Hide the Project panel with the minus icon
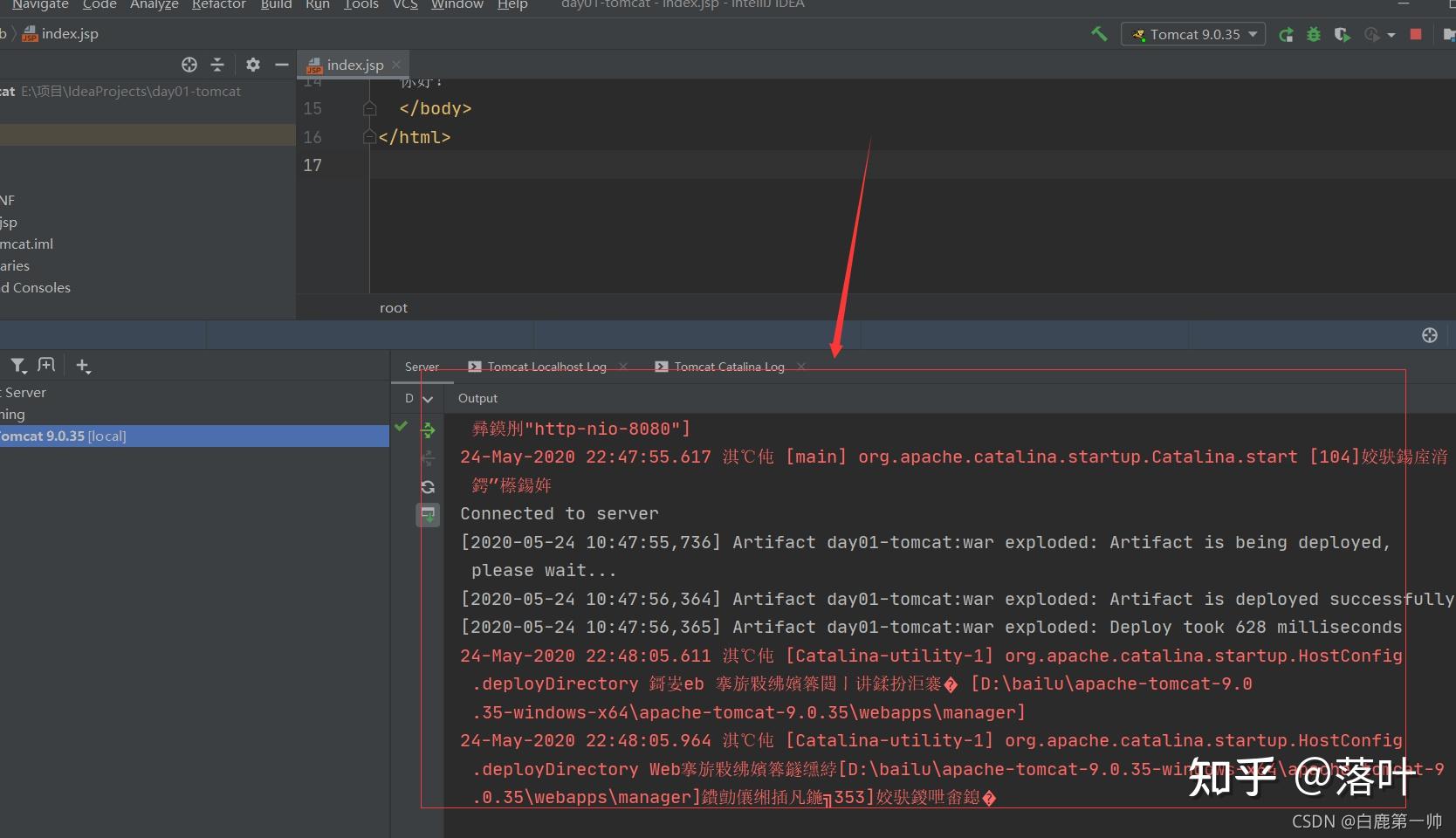 pyautogui.click(x=281, y=65)
